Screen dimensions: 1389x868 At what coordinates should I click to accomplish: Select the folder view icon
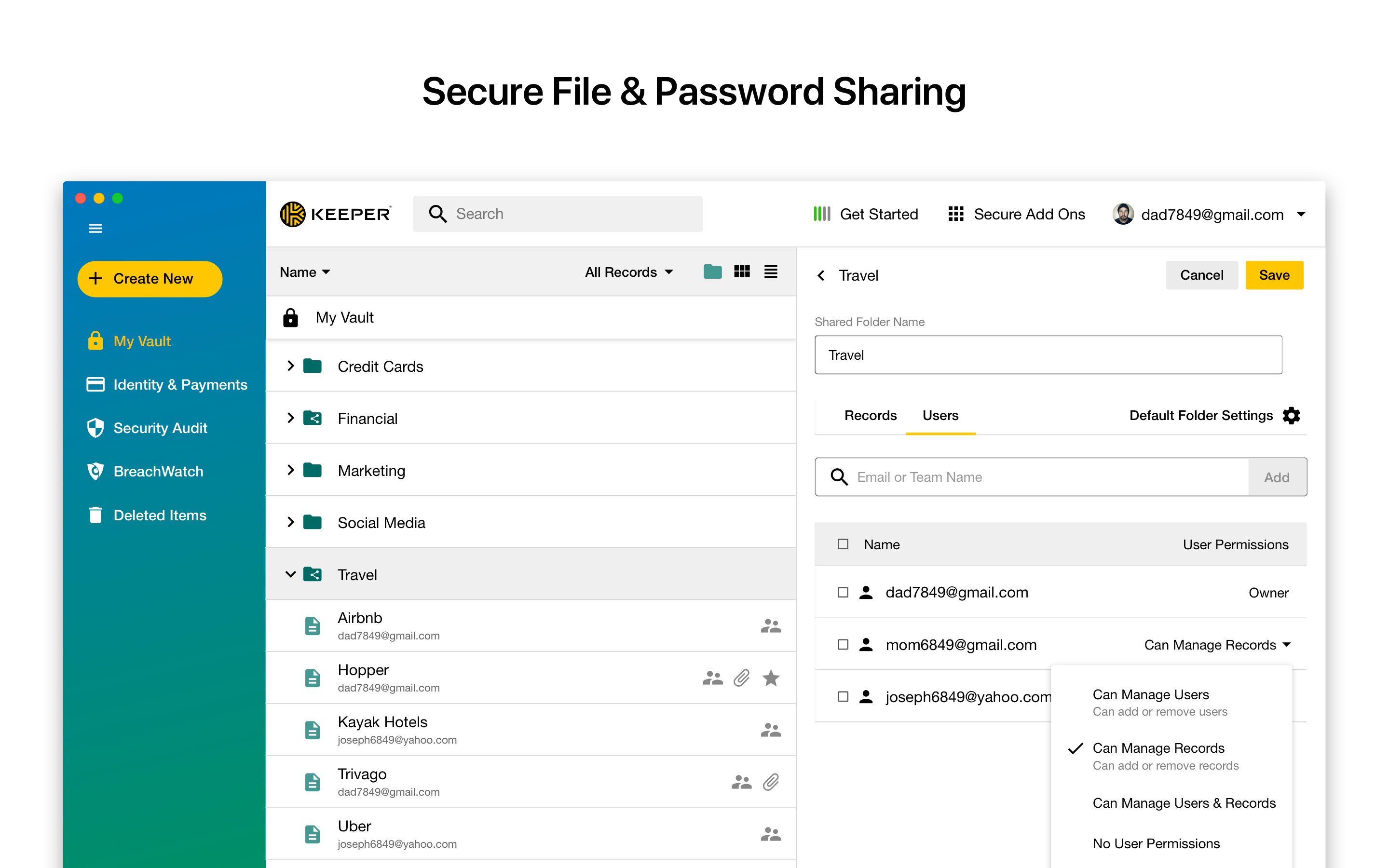(x=712, y=271)
